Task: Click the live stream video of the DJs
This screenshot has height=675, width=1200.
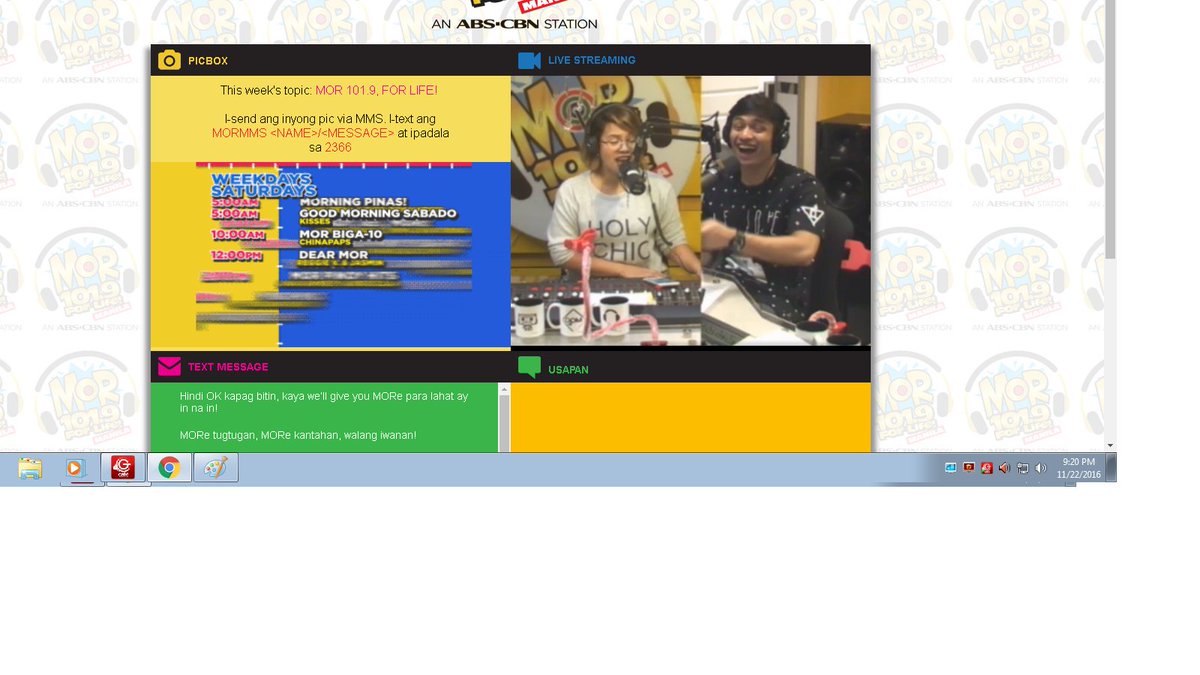Action: [x=691, y=211]
